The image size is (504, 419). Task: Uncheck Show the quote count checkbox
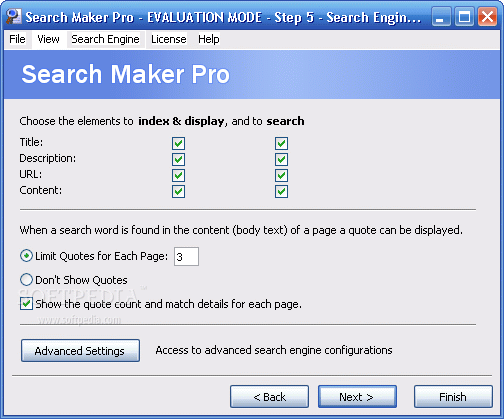tap(26, 304)
